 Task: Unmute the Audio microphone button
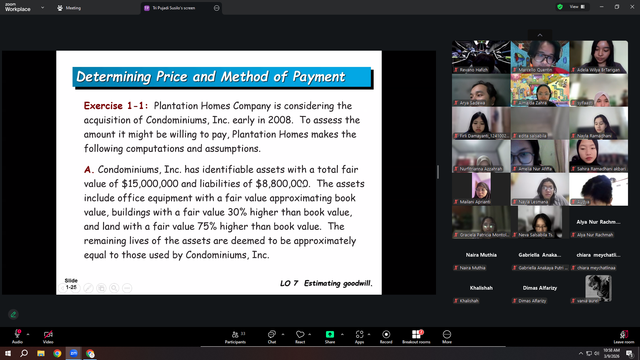tap(17, 336)
